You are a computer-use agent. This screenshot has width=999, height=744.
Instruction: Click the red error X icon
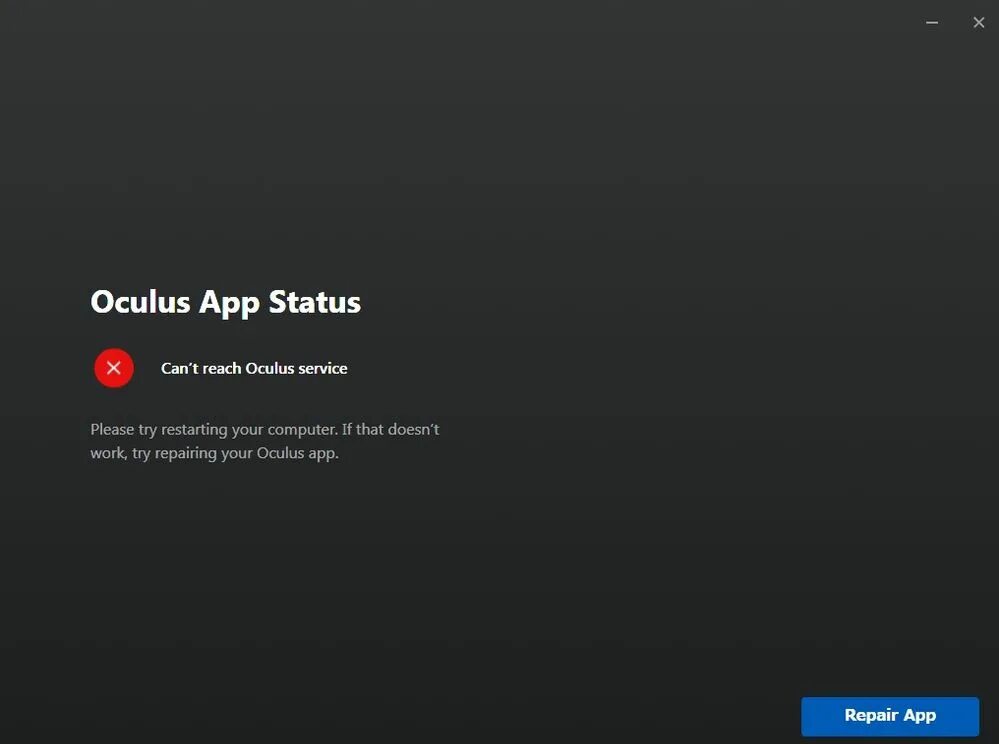pos(114,368)
